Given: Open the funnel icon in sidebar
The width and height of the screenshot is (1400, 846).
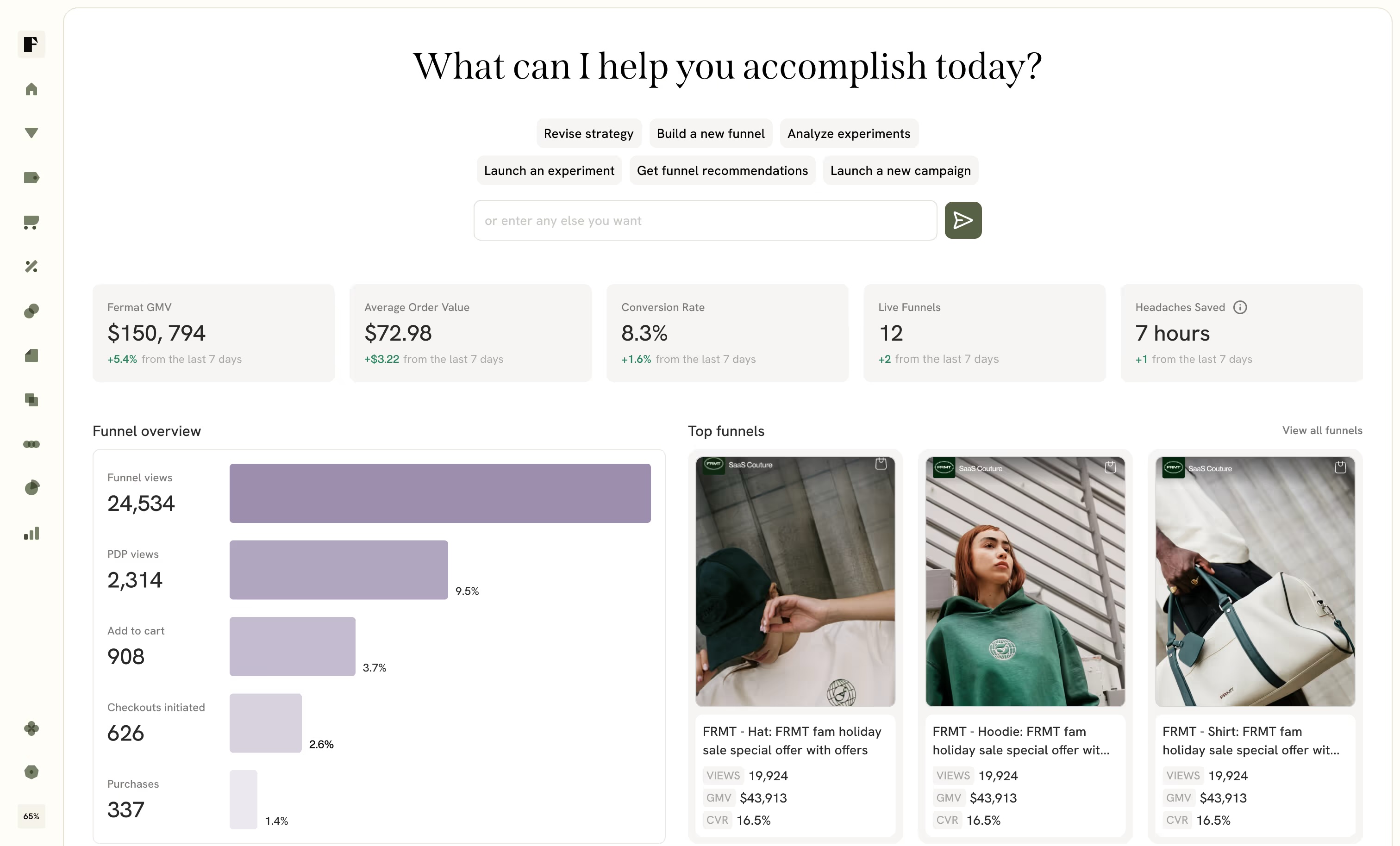Looking at the screenshot, I should tap(31, 133).
